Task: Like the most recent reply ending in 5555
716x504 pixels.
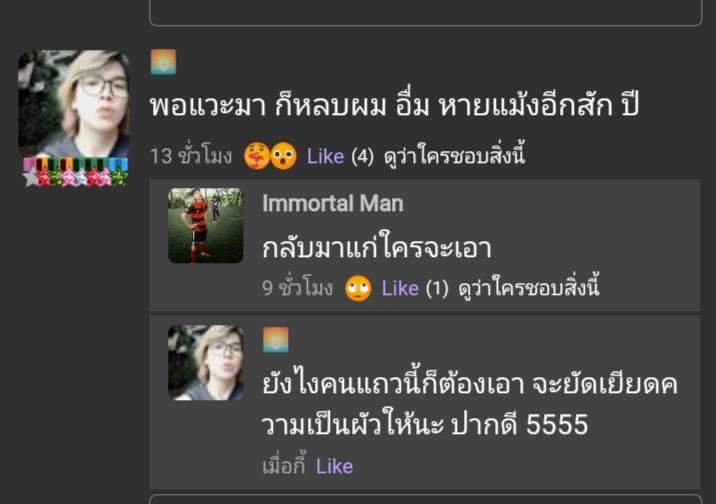Action: point(334,466)
